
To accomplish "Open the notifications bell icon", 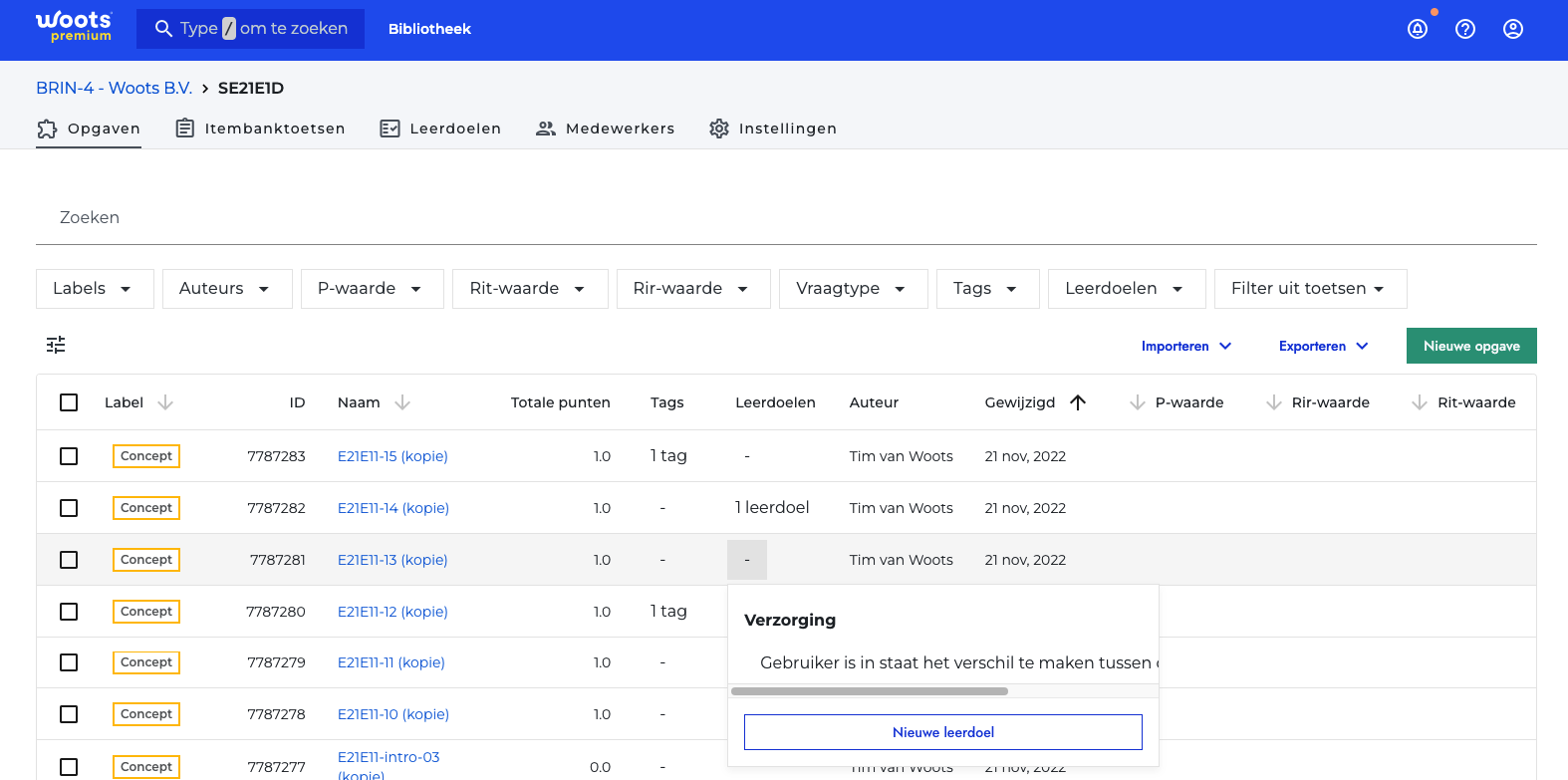I will pyautogui.click(x=1418, y=29).
